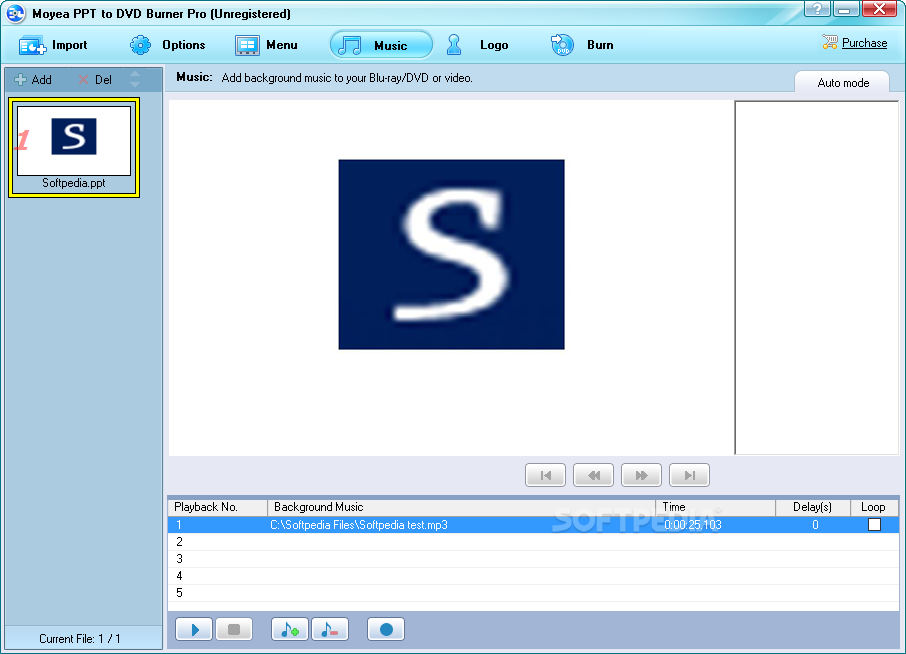Jump to last slide button
The height and width of the screenshot is (654, 906).
coord(689,475)
